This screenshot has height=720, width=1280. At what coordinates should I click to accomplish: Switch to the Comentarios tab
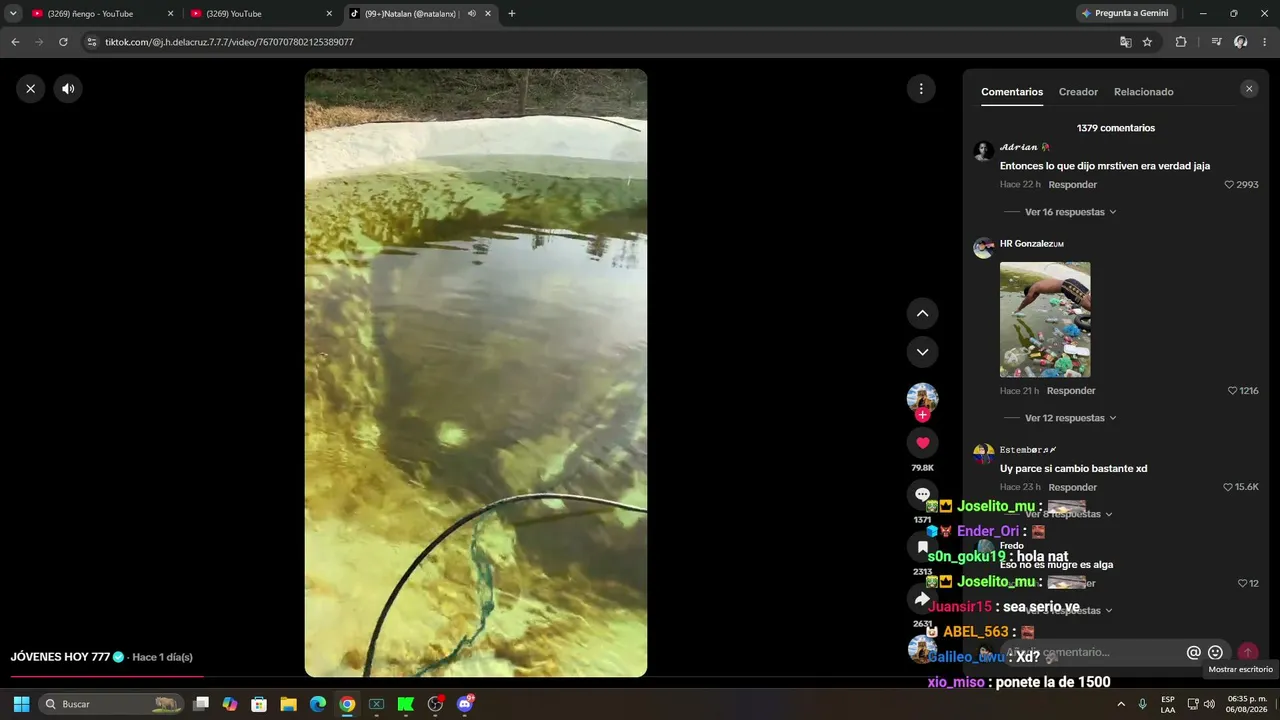pos(1012,92)
